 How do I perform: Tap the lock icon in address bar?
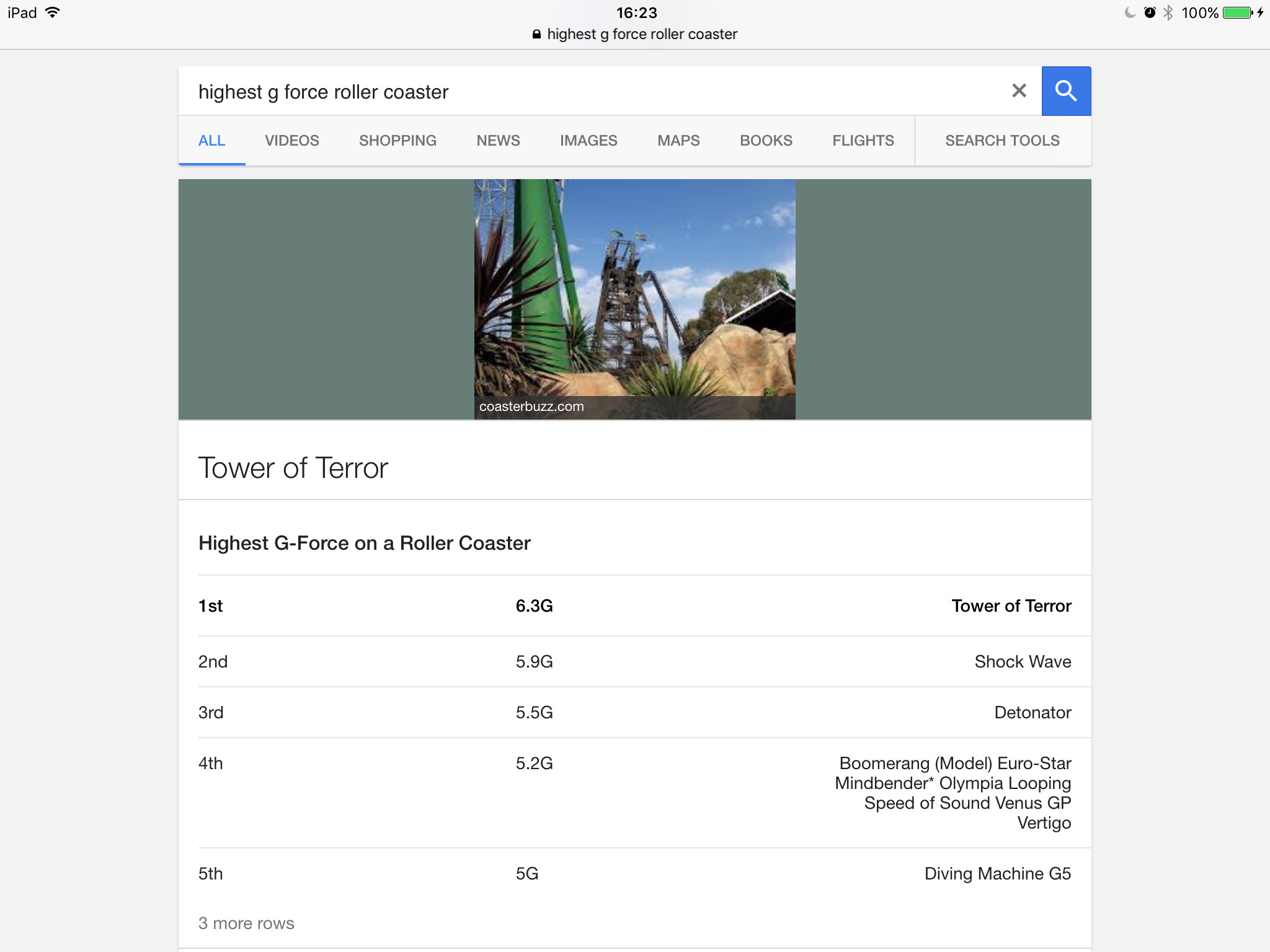click(x=536, y=35)
